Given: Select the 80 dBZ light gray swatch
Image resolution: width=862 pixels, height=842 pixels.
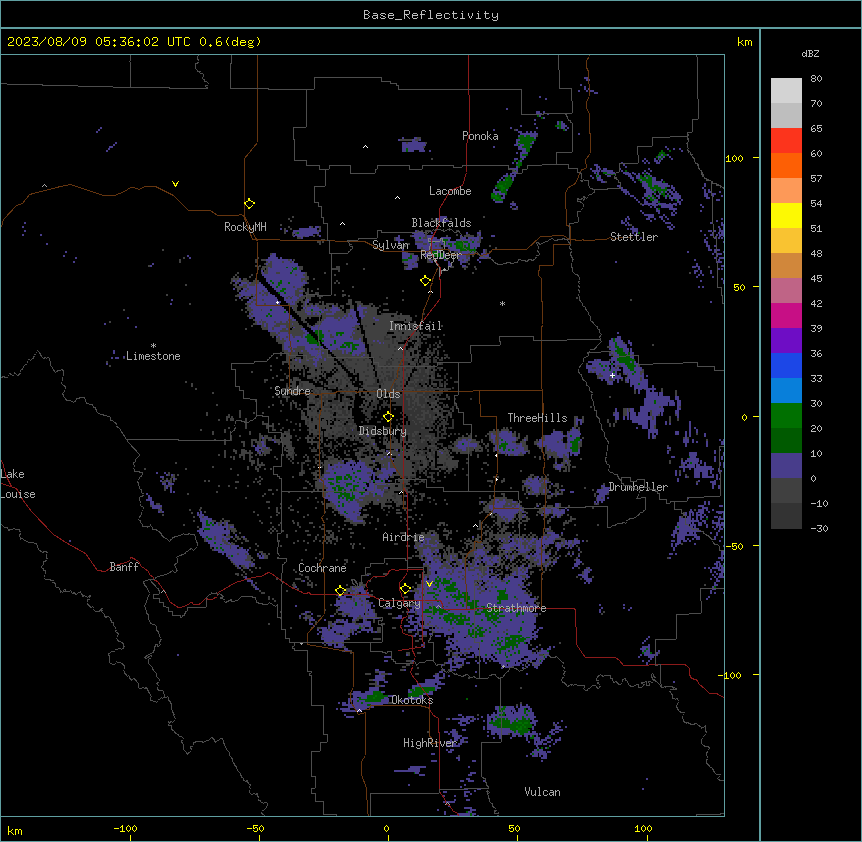Looking at the screenshot, I should (x=786, y=91).
